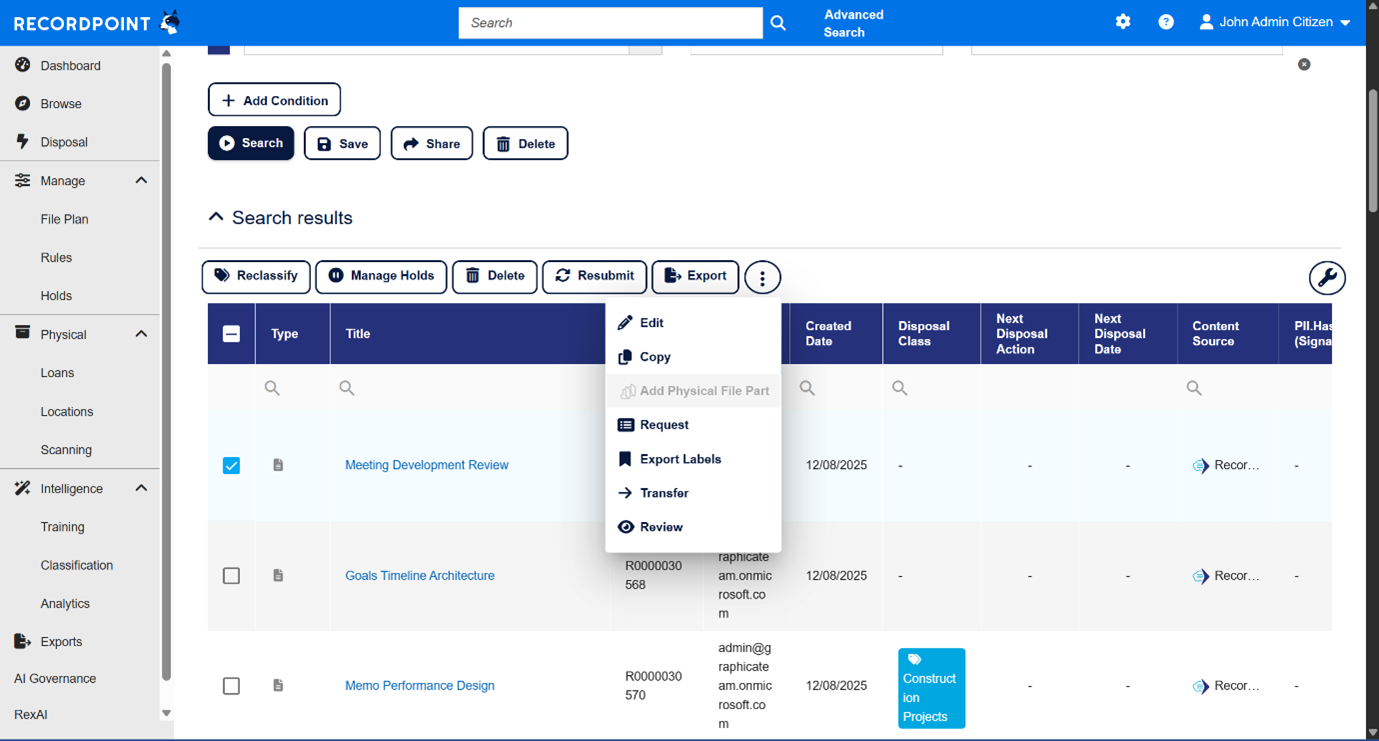Click the Content Source icon for Meeting Development Review
Screen dimensions: 1379x741
(x=1201, y=466)
